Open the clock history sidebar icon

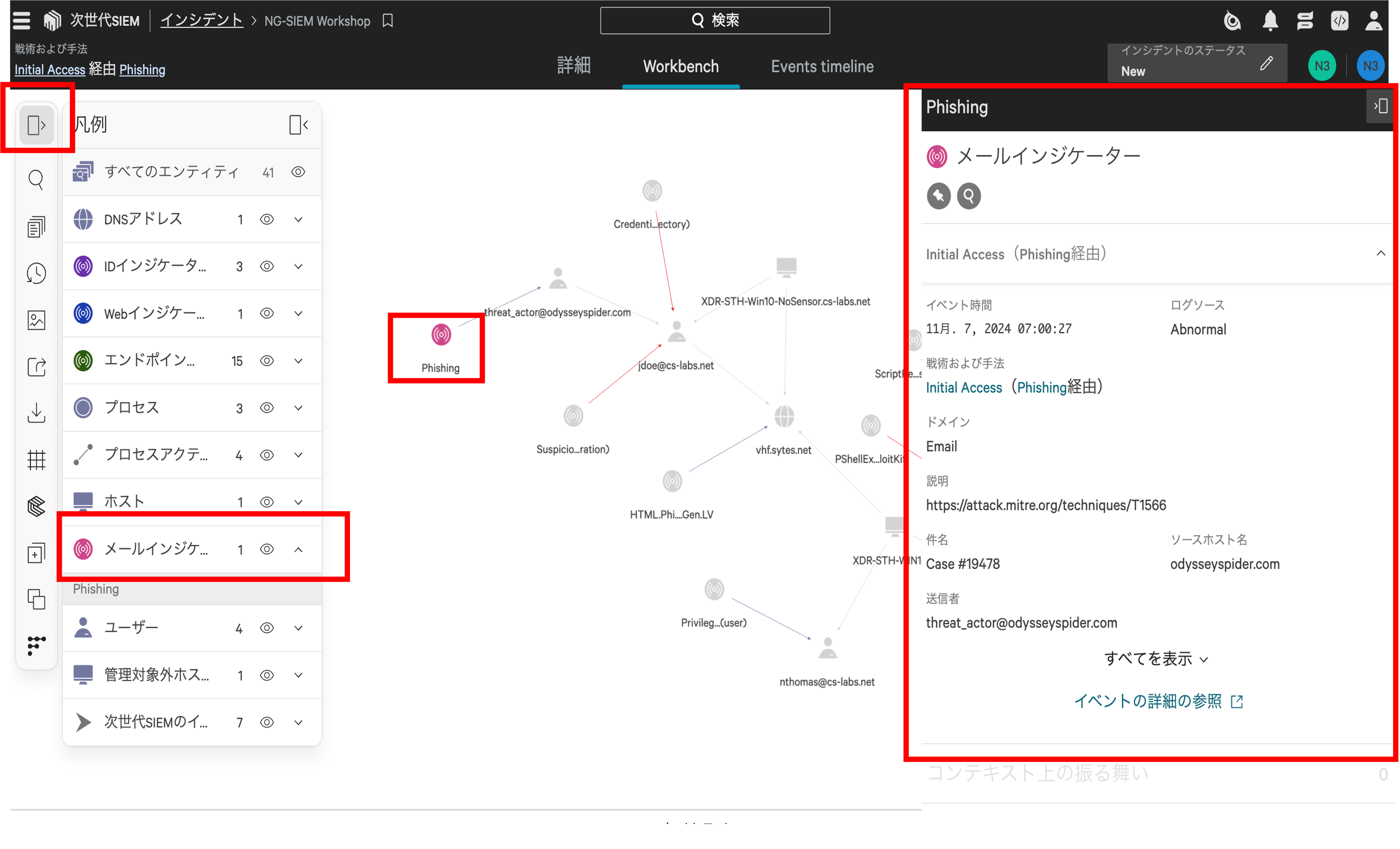coord(36,273)
